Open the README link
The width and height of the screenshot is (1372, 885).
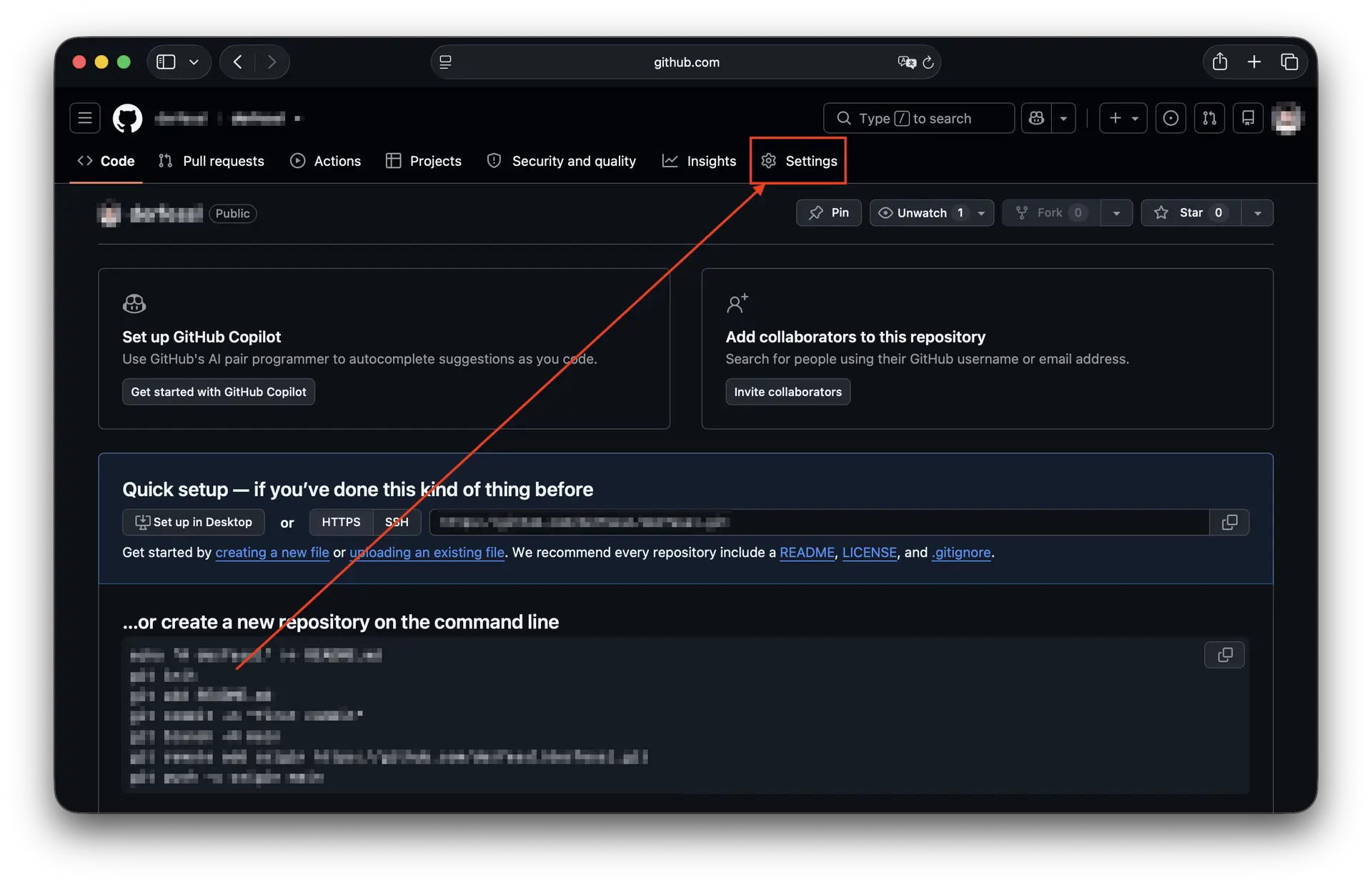(807, 552)
